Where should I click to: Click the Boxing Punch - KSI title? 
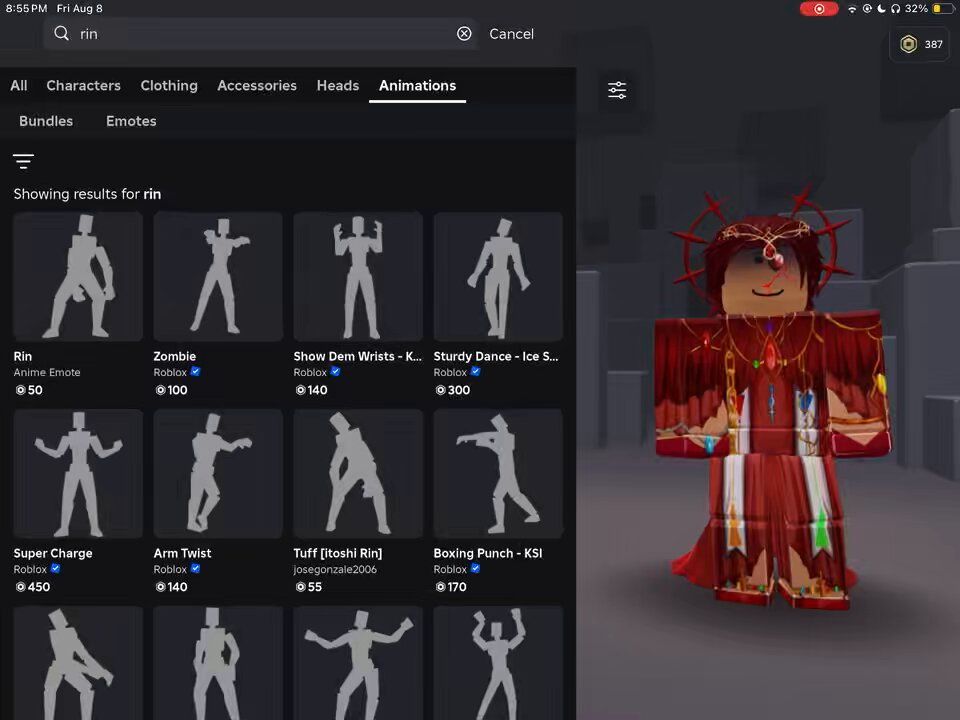(x=487, y=553)
